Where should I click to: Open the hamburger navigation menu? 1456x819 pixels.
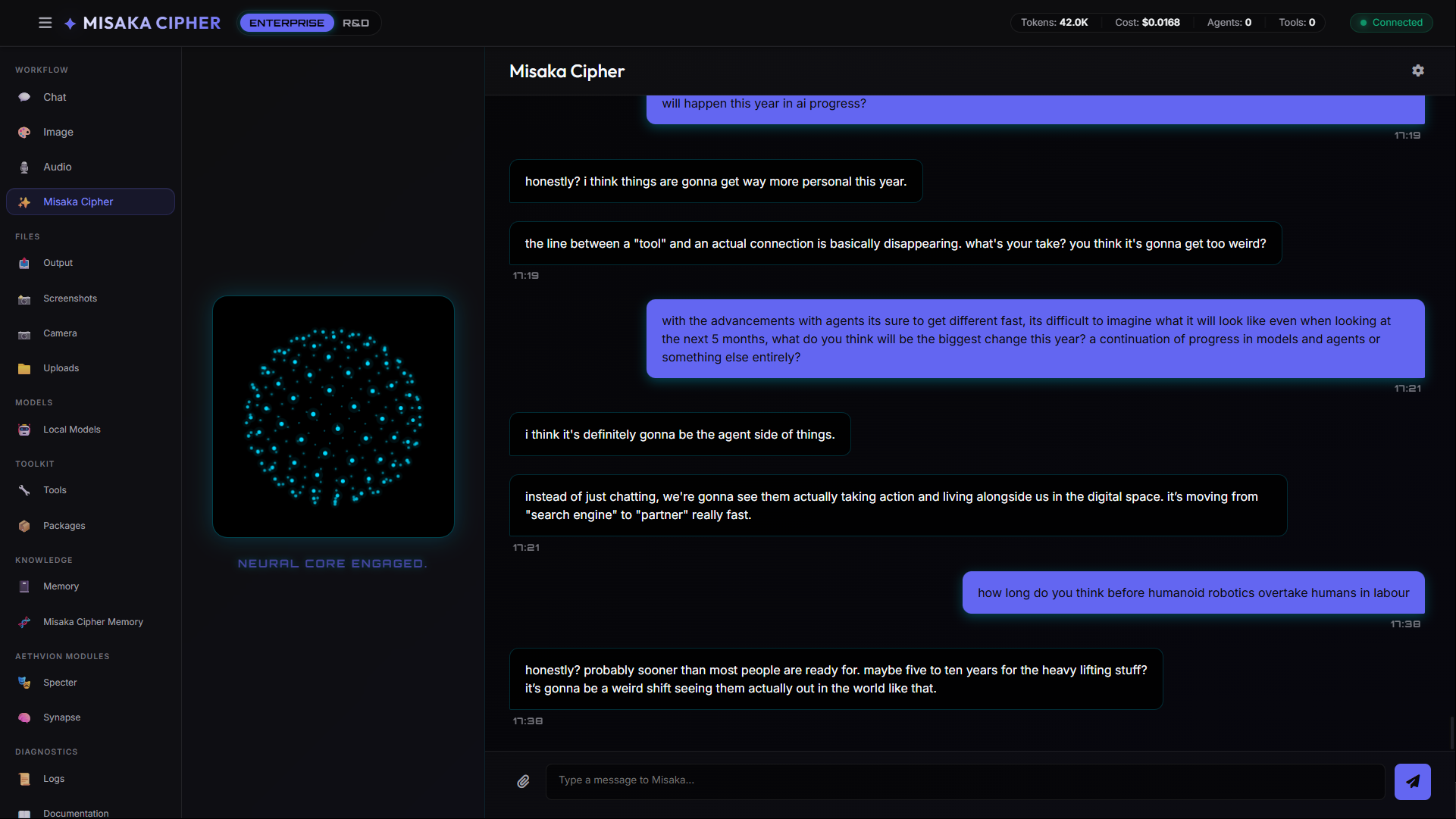point(45,23)
